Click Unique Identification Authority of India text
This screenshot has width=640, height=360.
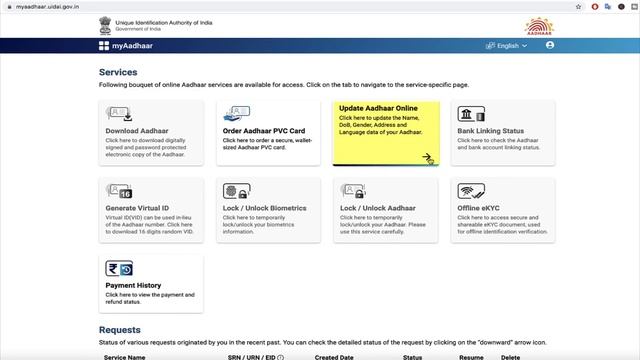click(x=164, y=23)
